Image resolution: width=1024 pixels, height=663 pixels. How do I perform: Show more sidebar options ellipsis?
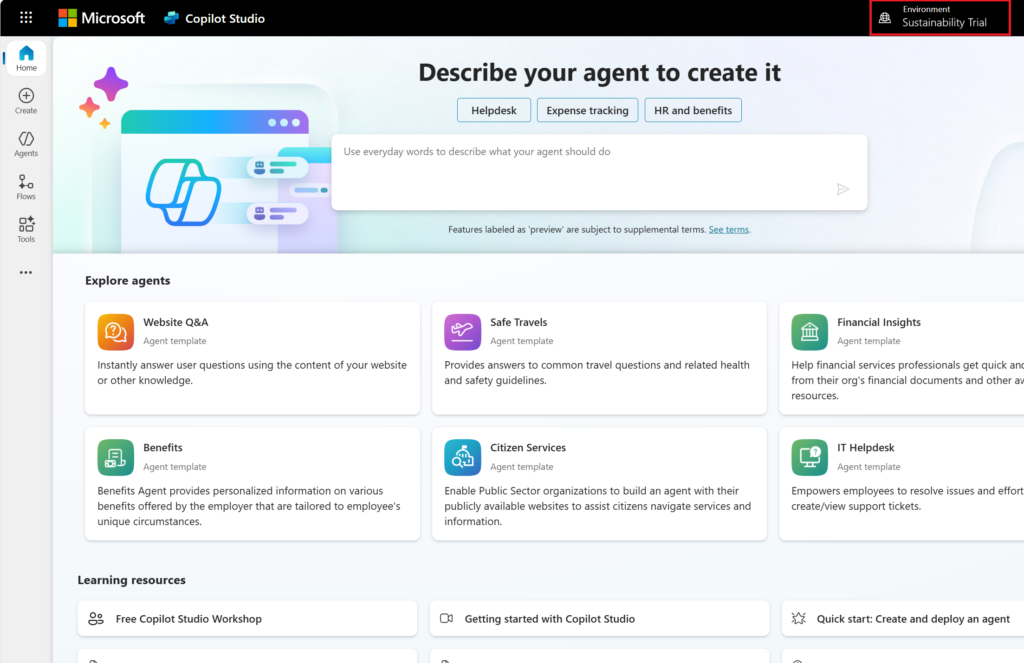pos(26,272)
